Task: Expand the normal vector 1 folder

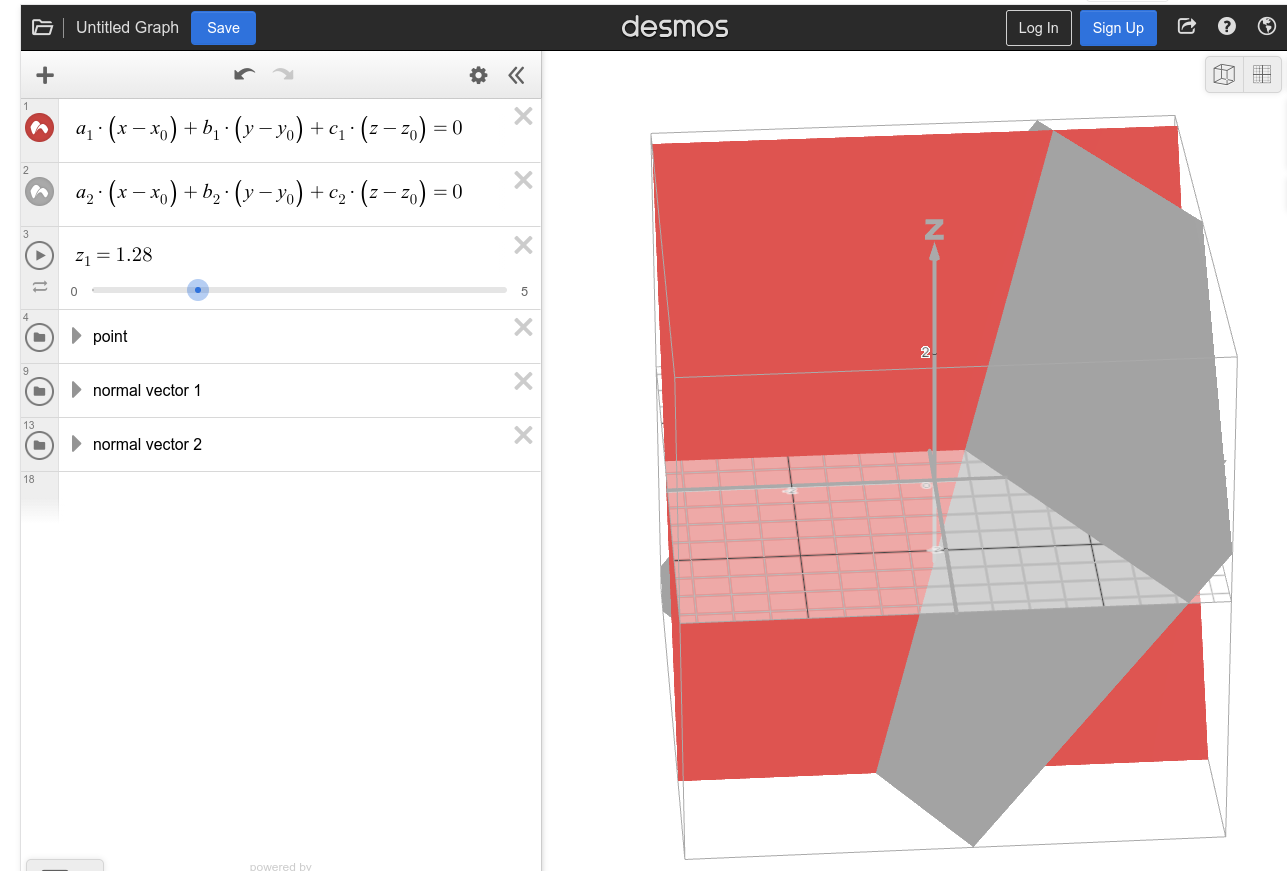Action: click(77, 391)
